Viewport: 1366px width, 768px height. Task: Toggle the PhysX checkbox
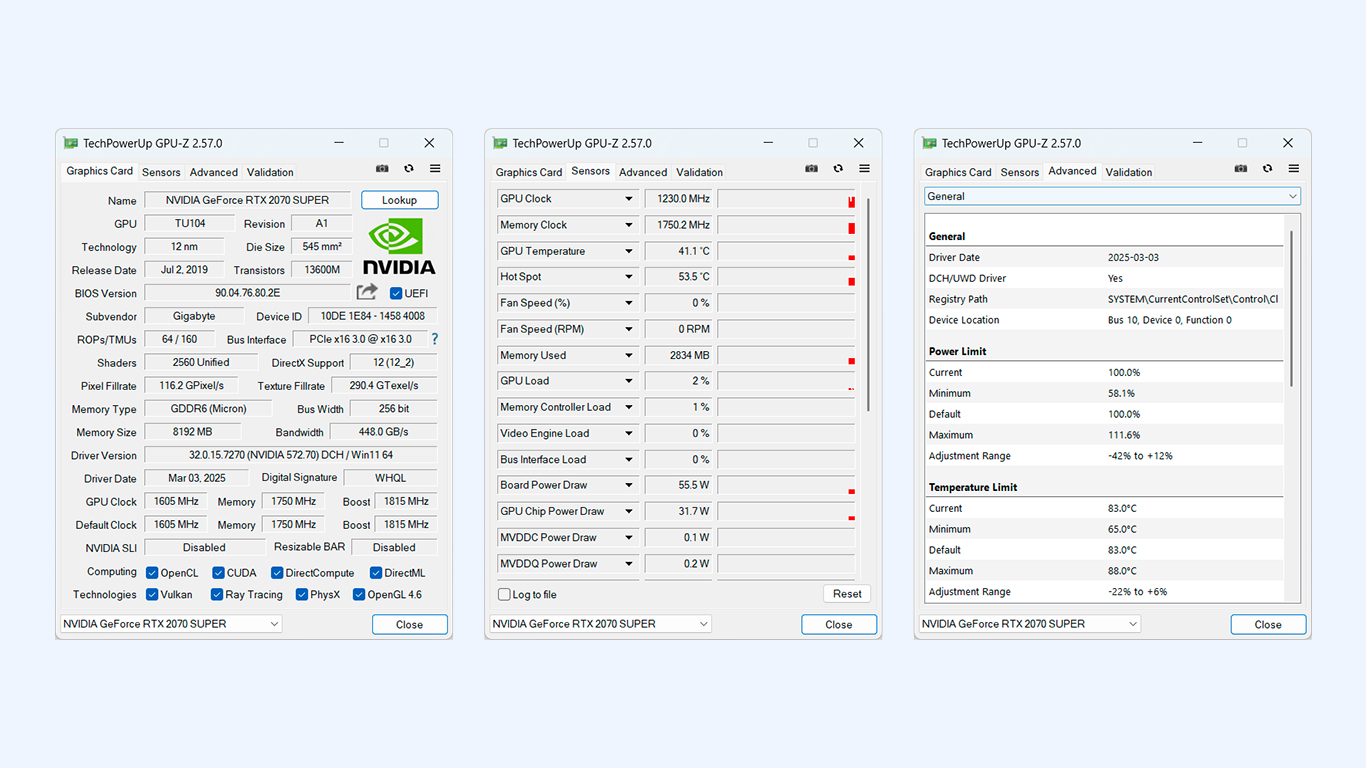pyautogui.click(x=302, y=594)
